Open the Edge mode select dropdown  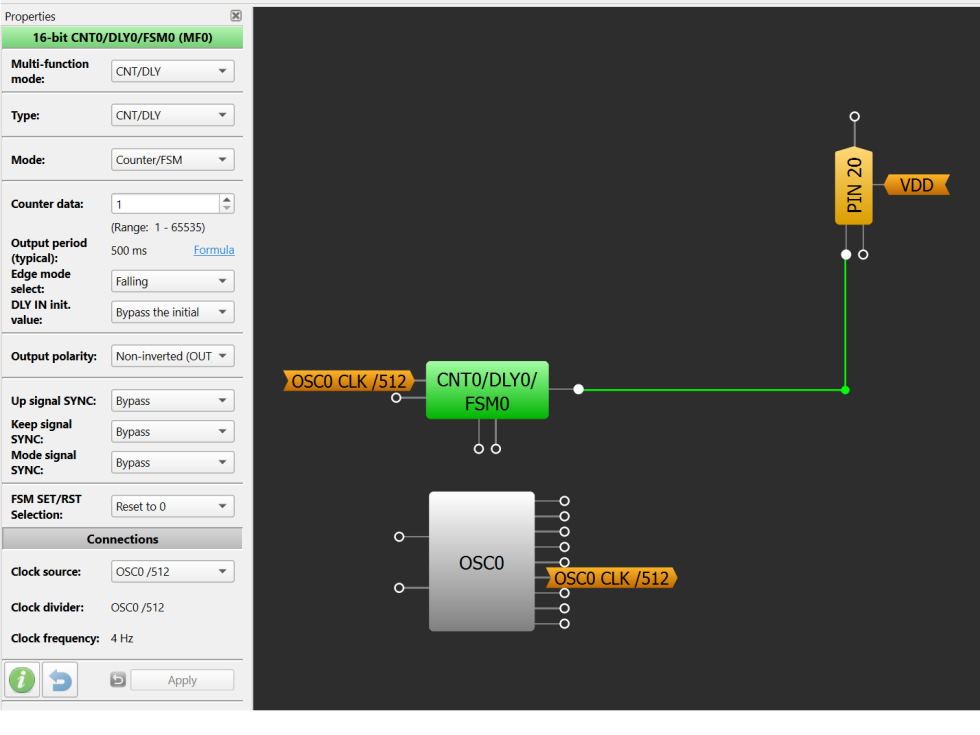click(172, 281)
